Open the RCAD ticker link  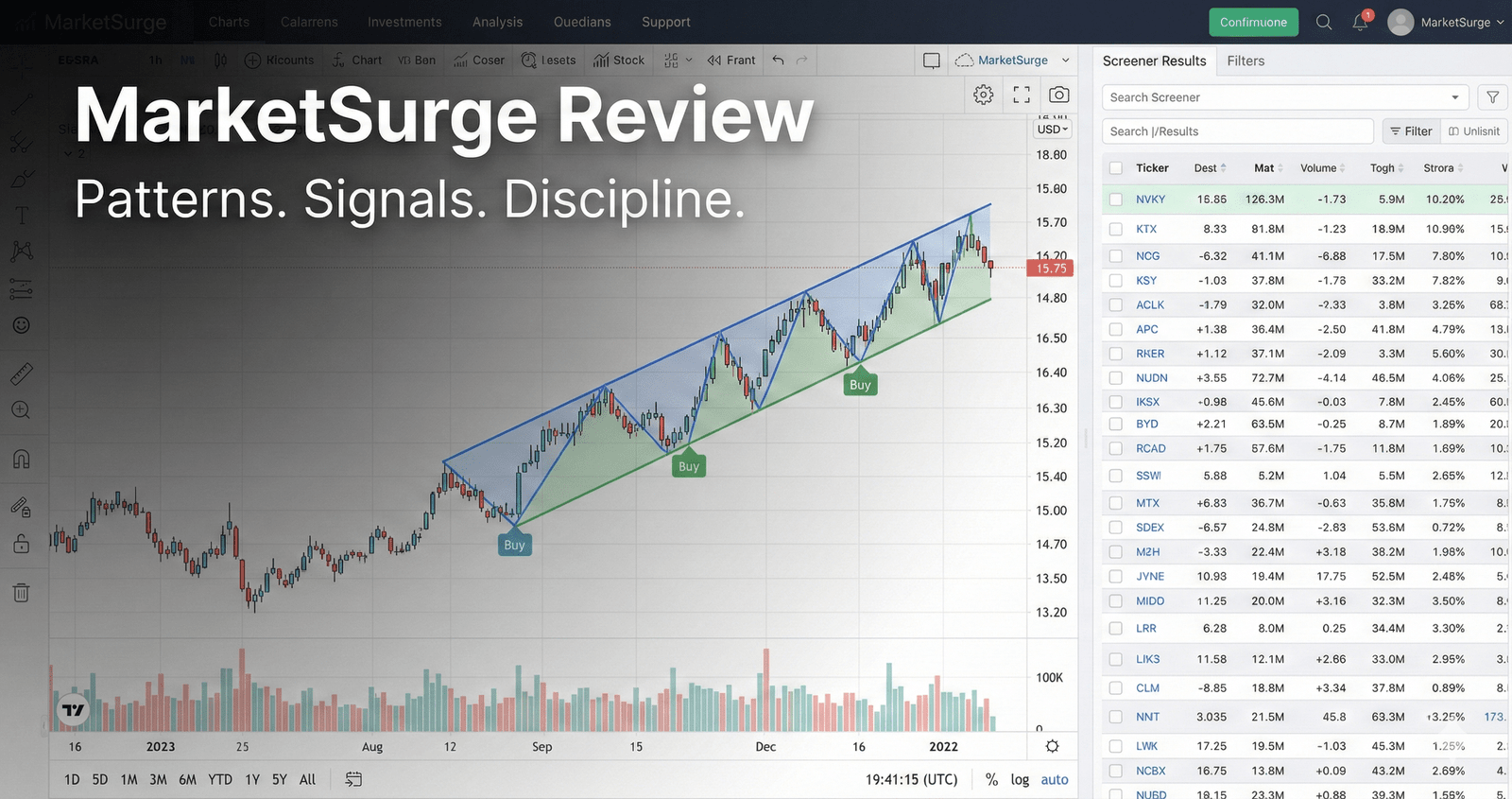pyautogui.click(x=1150, y=448)
